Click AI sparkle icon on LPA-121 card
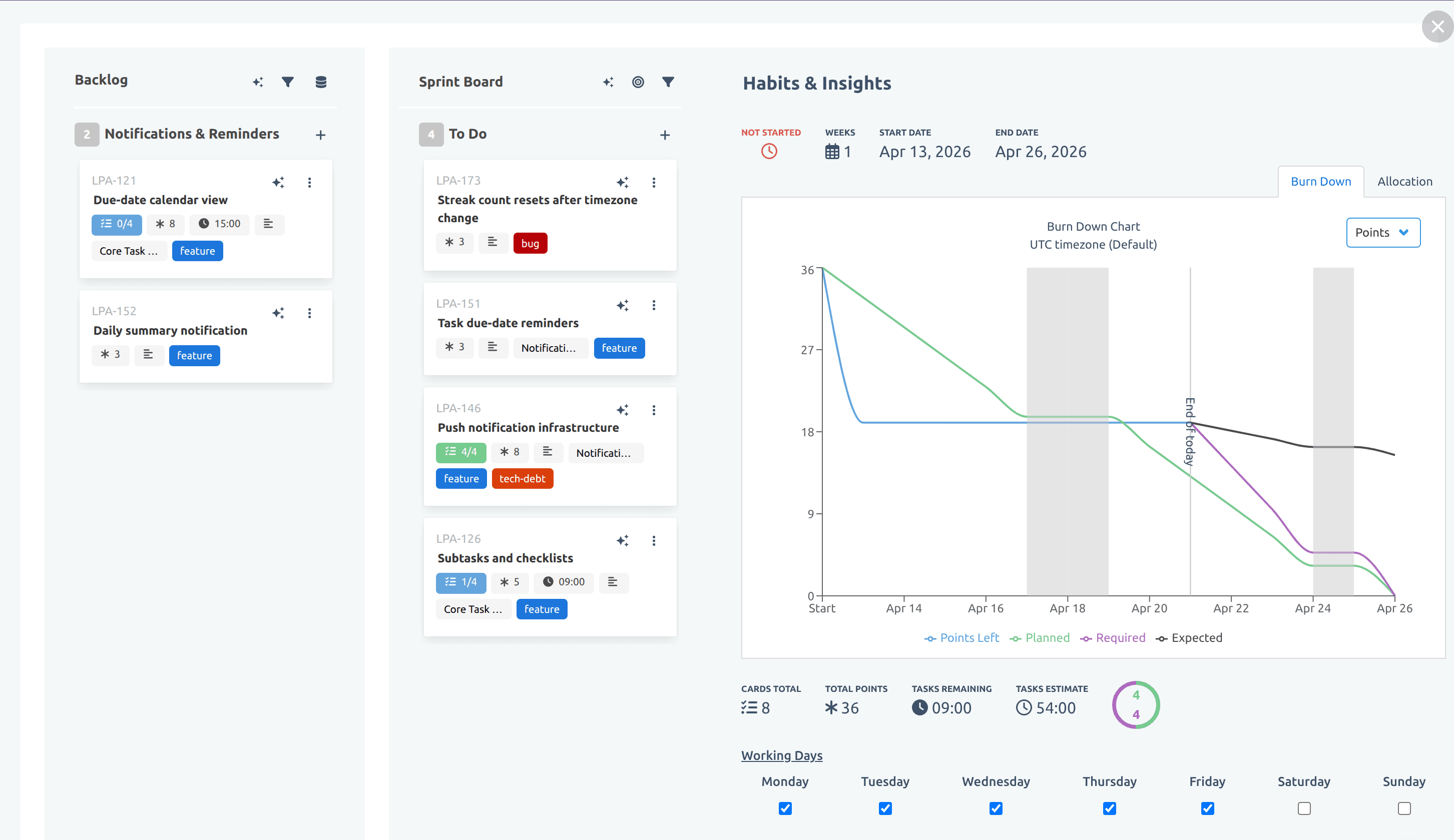Screen dimensions: 1454x840 [x=278, y=182]
